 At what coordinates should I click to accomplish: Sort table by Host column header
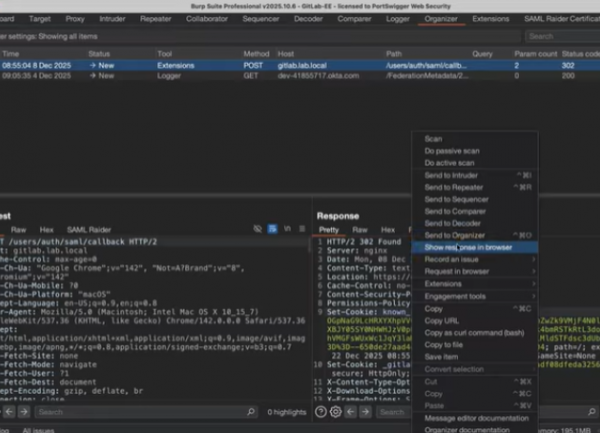coord(285,54)
